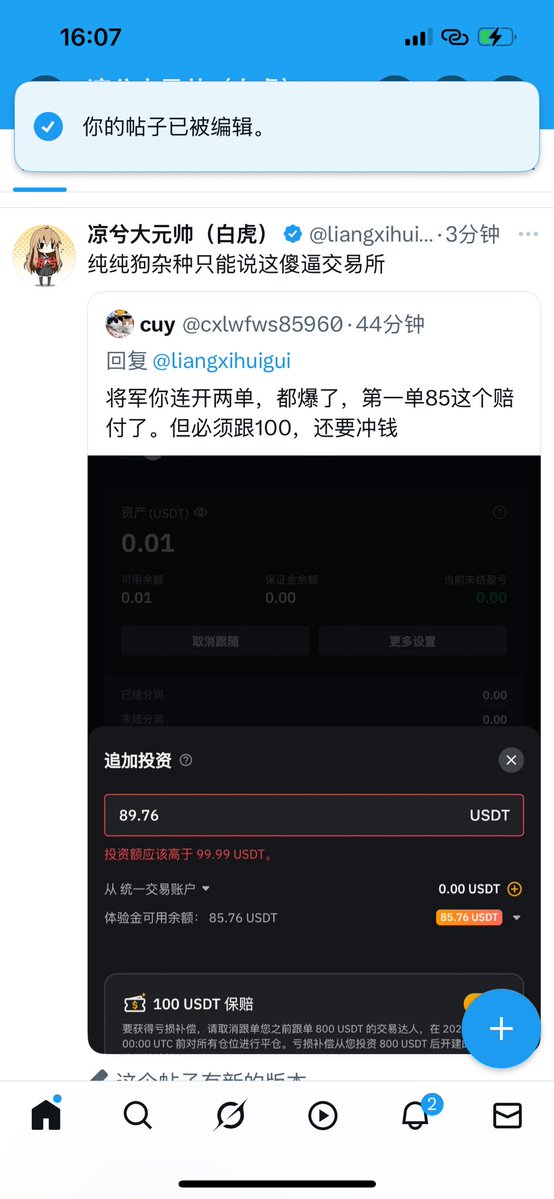
Task: Open the Home tab icon
Action: 46,1115
